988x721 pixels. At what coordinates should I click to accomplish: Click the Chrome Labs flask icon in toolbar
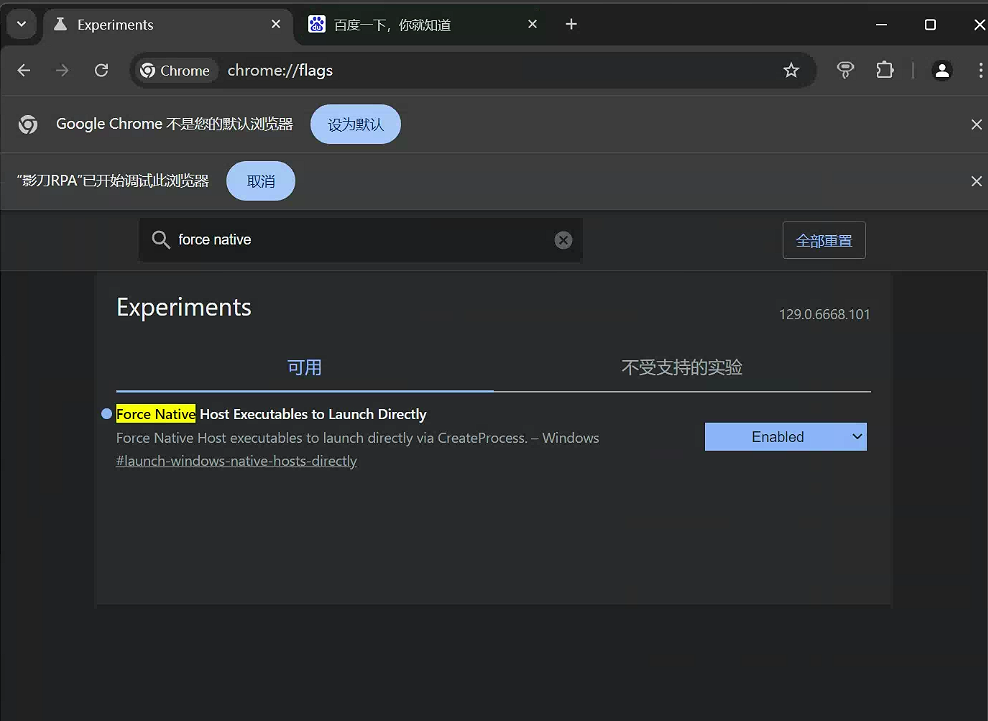[846, 70]
